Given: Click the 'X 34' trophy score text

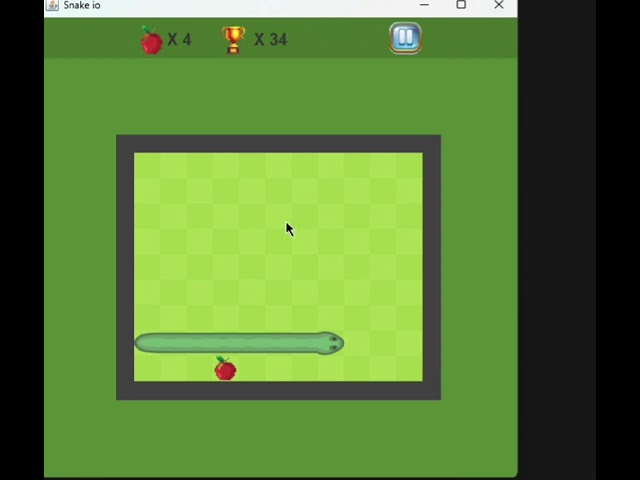Looking at the screenshot, I should 271,40.
